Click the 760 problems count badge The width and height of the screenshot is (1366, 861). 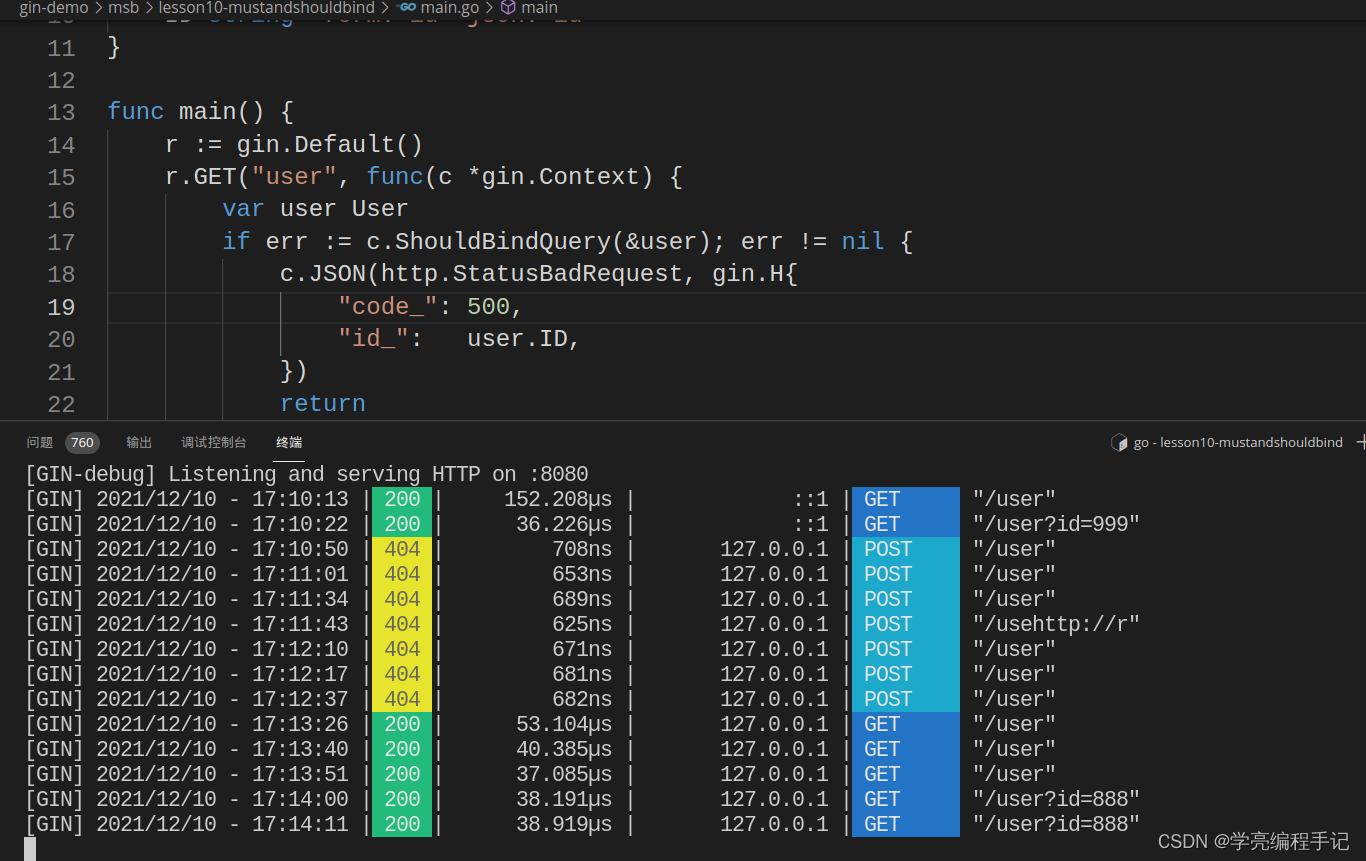point(81,442)
